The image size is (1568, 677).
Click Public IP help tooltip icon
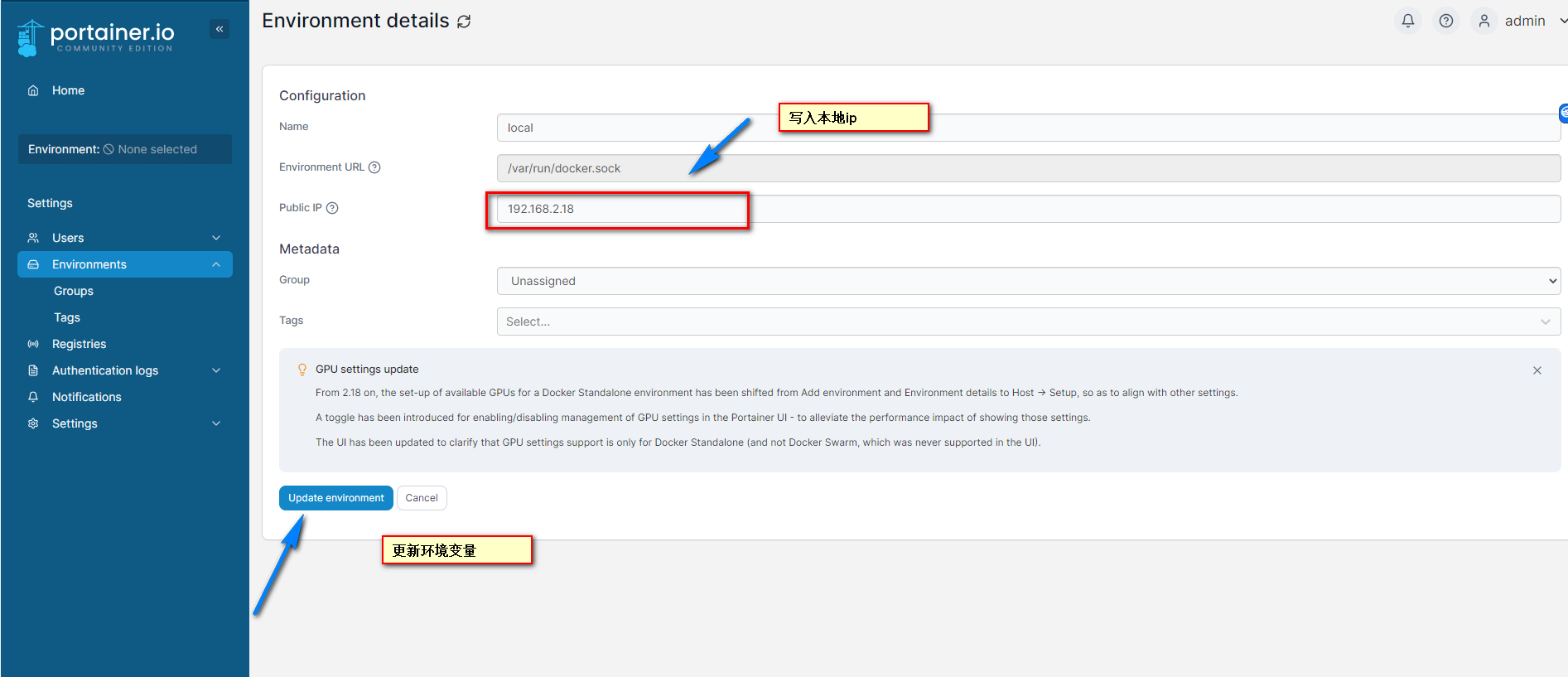click(x=332, y=208)
